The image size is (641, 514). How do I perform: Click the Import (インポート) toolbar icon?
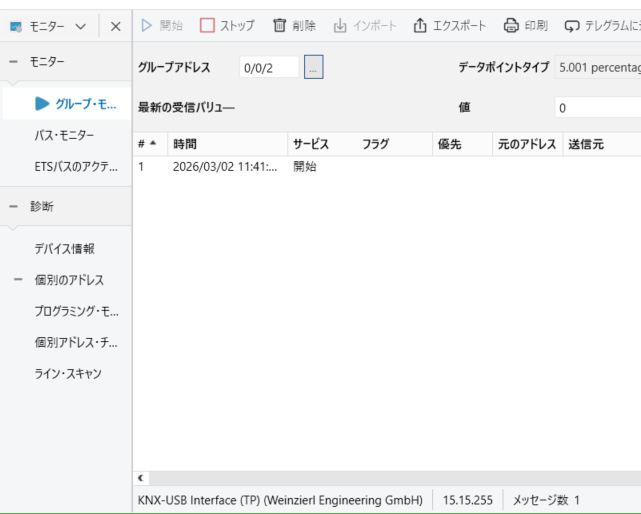tap(340, 25)
